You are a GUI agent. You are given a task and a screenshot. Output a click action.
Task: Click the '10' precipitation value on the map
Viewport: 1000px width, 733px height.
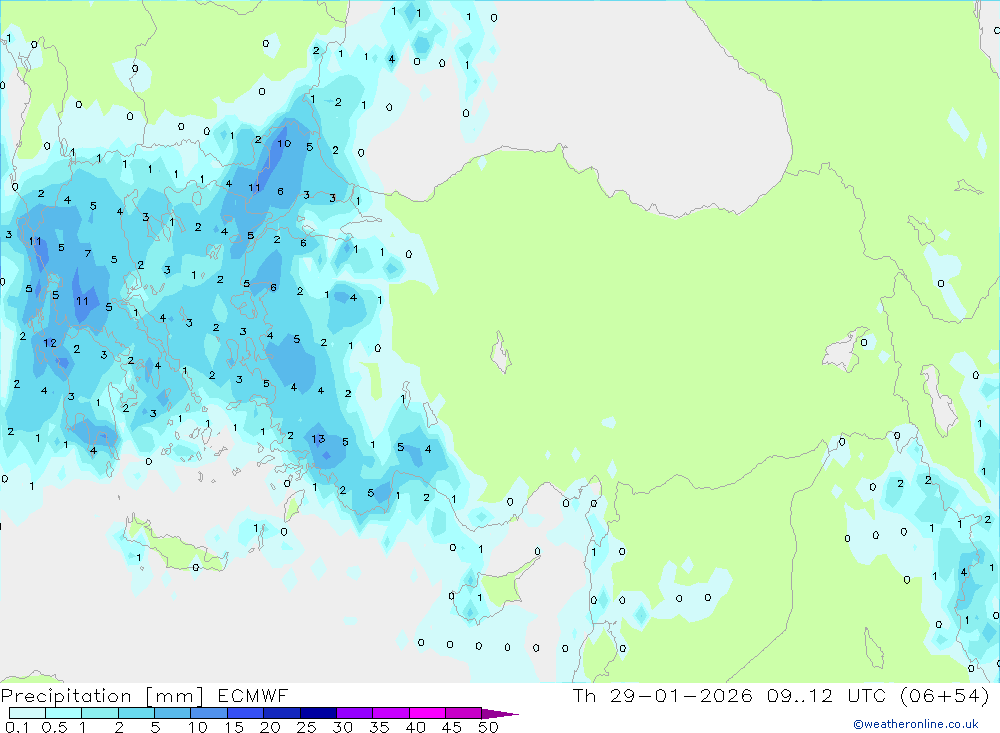coord(284,144)
